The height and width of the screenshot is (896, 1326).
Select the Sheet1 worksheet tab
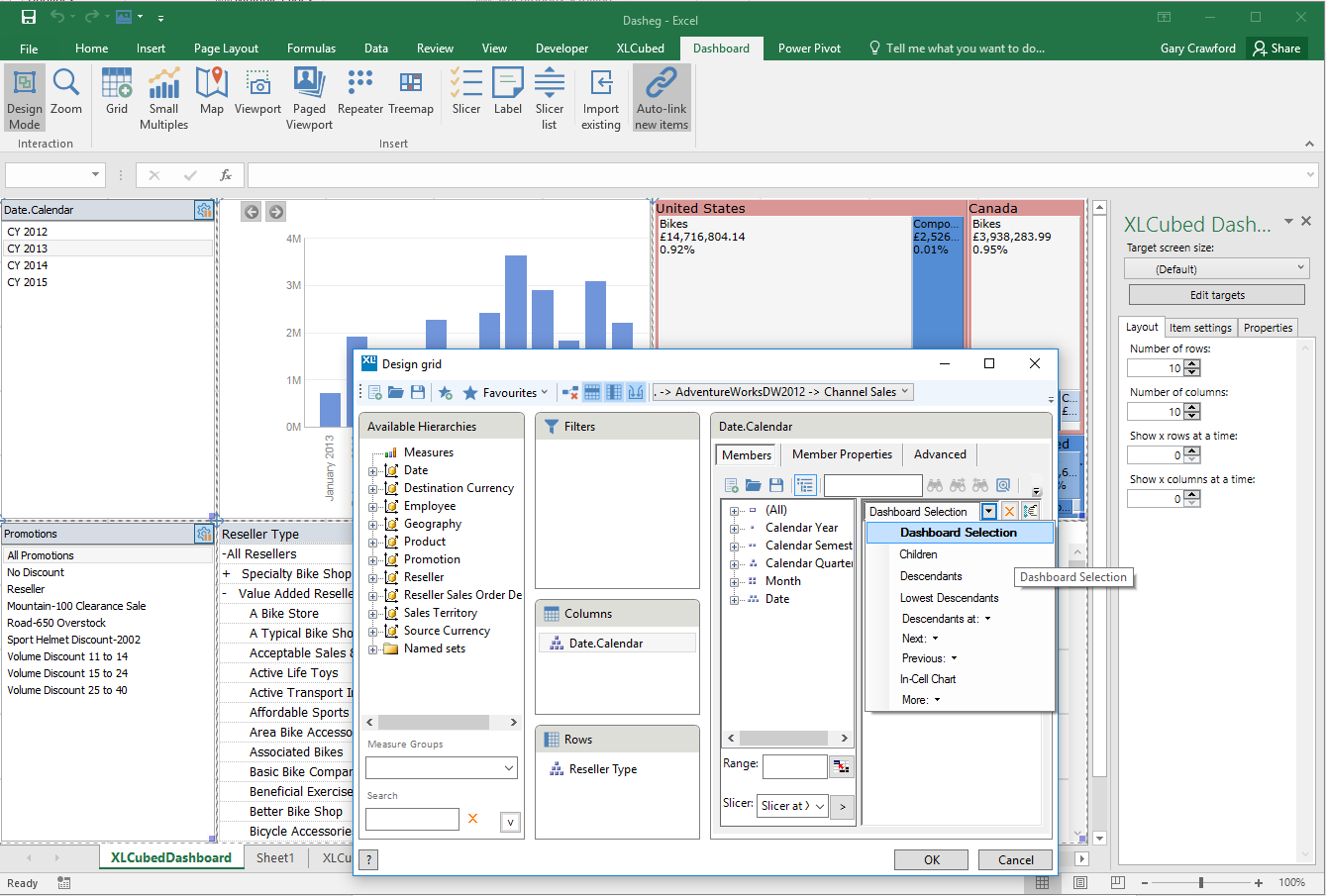275,858
